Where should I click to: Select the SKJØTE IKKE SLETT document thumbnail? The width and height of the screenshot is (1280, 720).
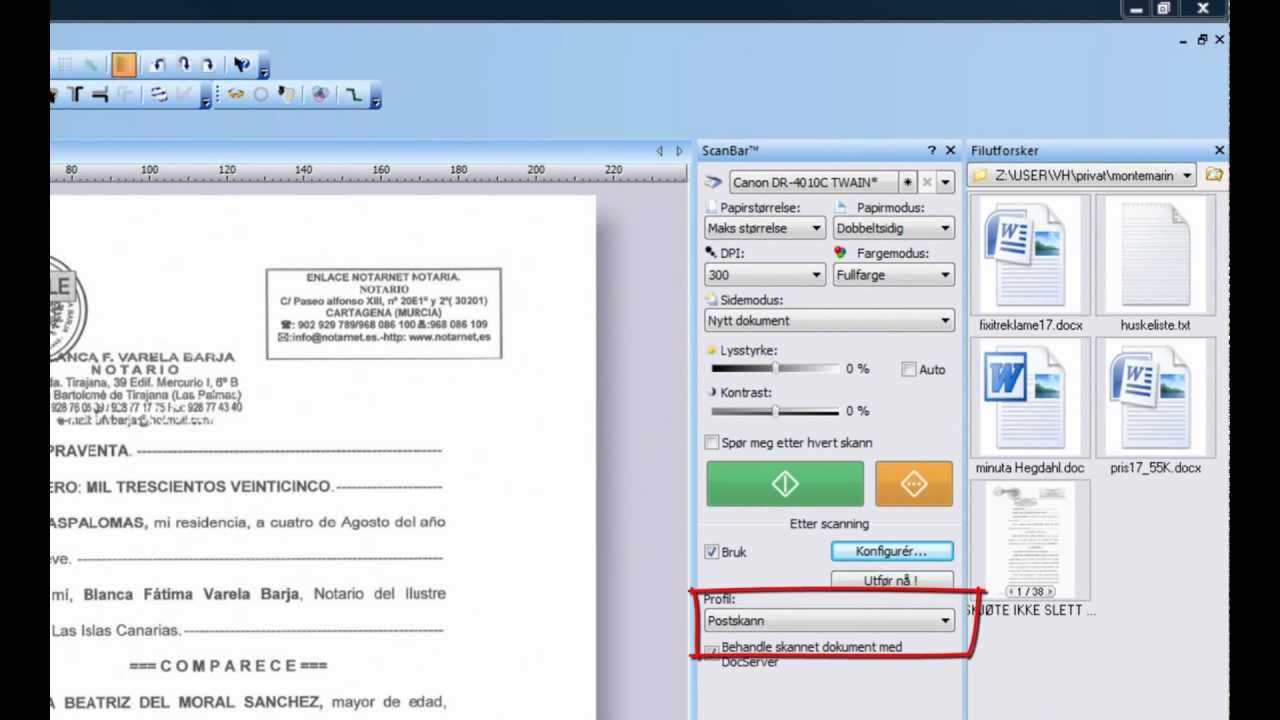[x=1029, y=541]
